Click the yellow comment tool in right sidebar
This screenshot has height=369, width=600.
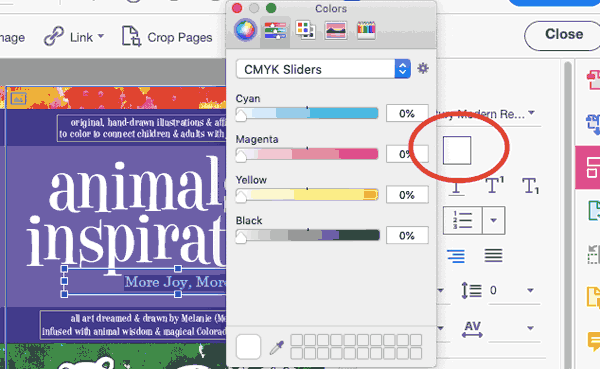pos(594,341)
